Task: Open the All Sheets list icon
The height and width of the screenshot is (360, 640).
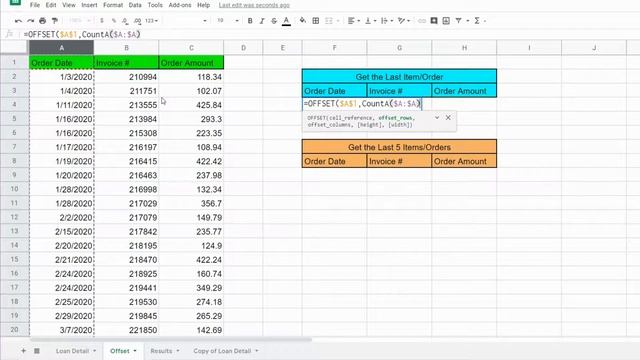Action: (37, 351)
